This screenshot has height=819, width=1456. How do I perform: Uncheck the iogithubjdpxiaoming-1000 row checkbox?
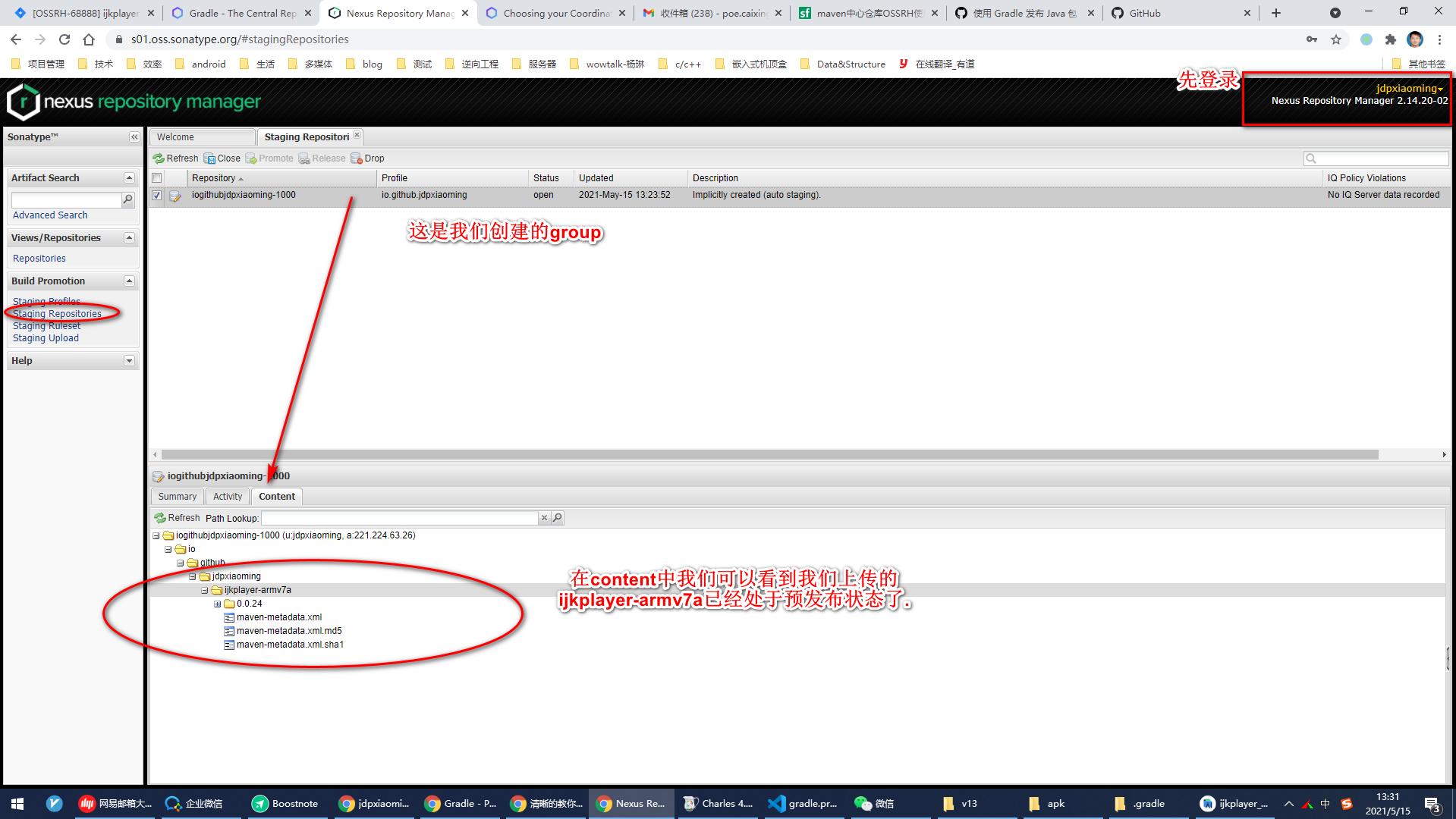click(x=157, y=195)
